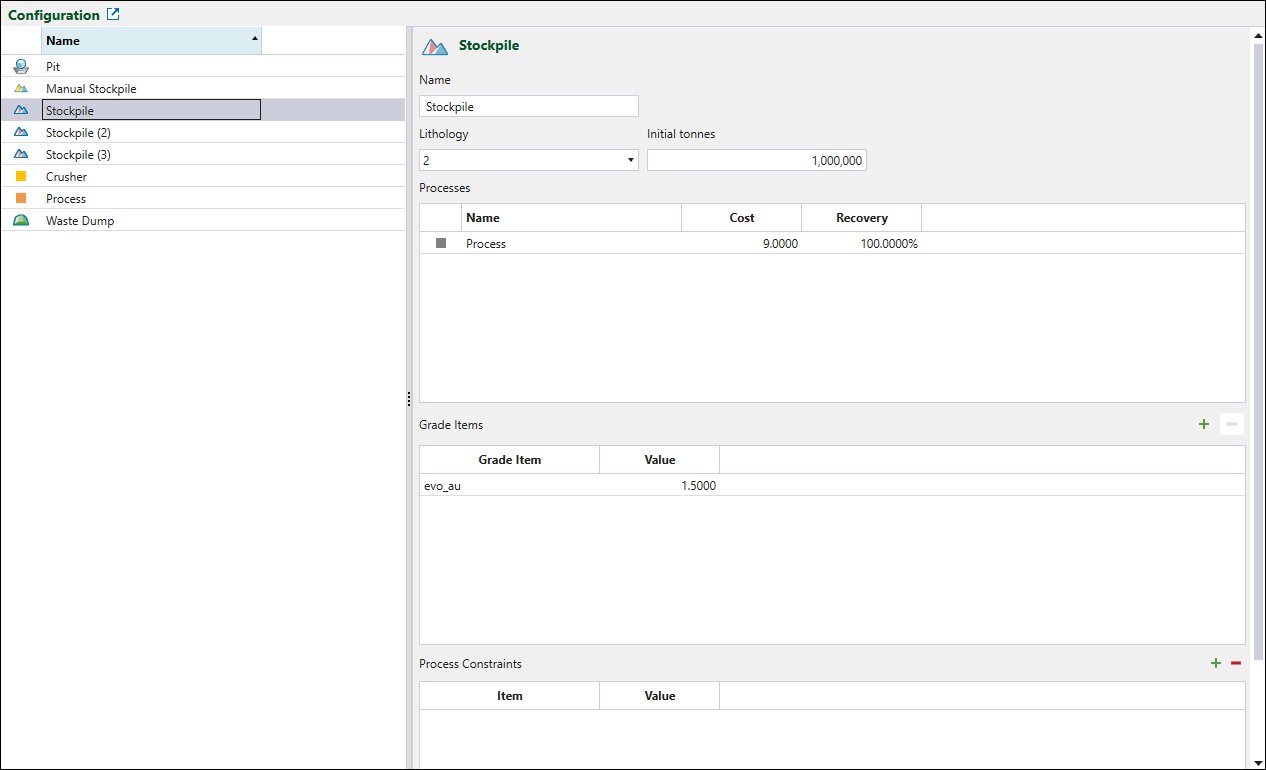1266x770 pixels.
Task: Select the evo_au grade value cell
Action: click(x=659, y=486)
